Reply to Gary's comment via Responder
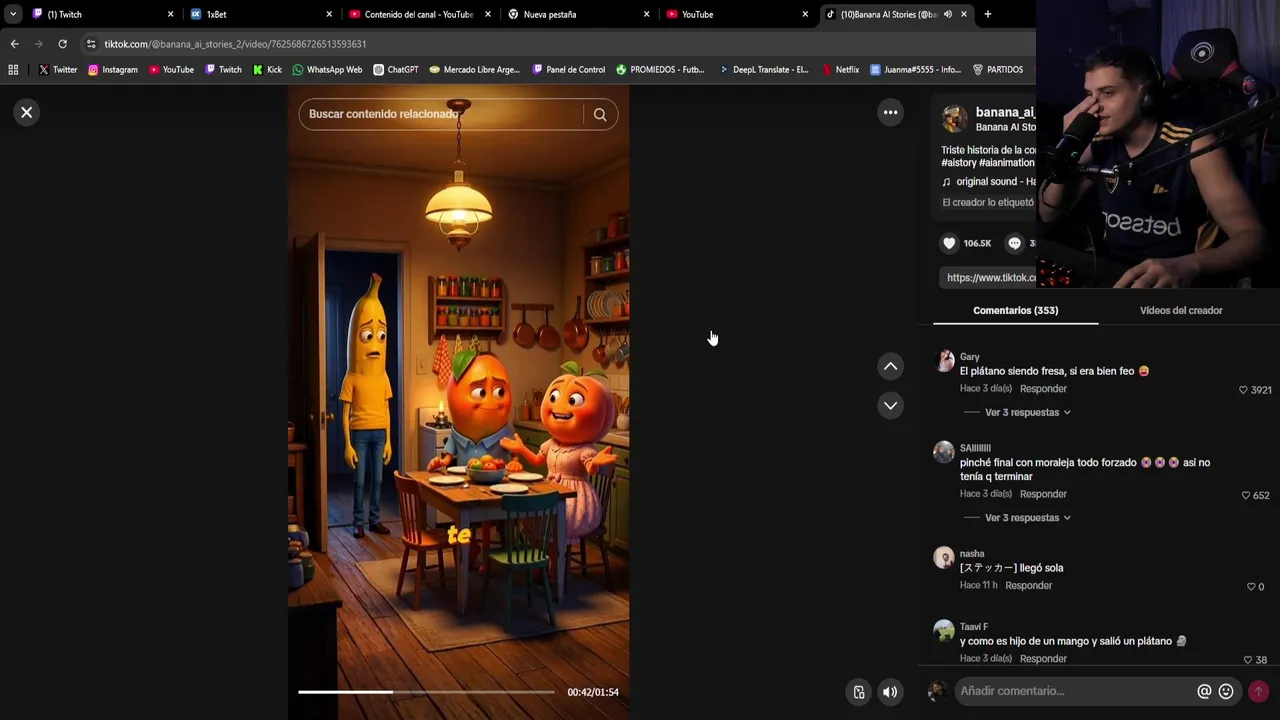 (x=1043, y=389)
